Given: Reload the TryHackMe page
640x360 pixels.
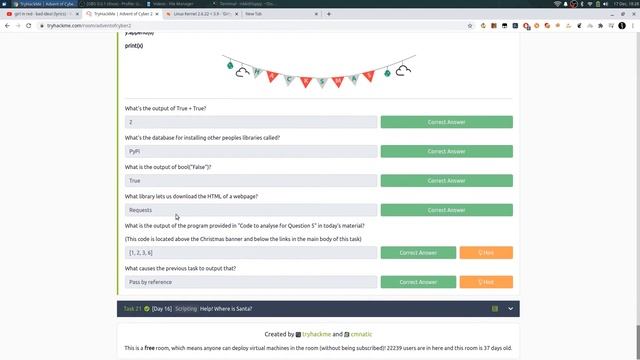Looking at the screenshot, I should click(29, 25).
